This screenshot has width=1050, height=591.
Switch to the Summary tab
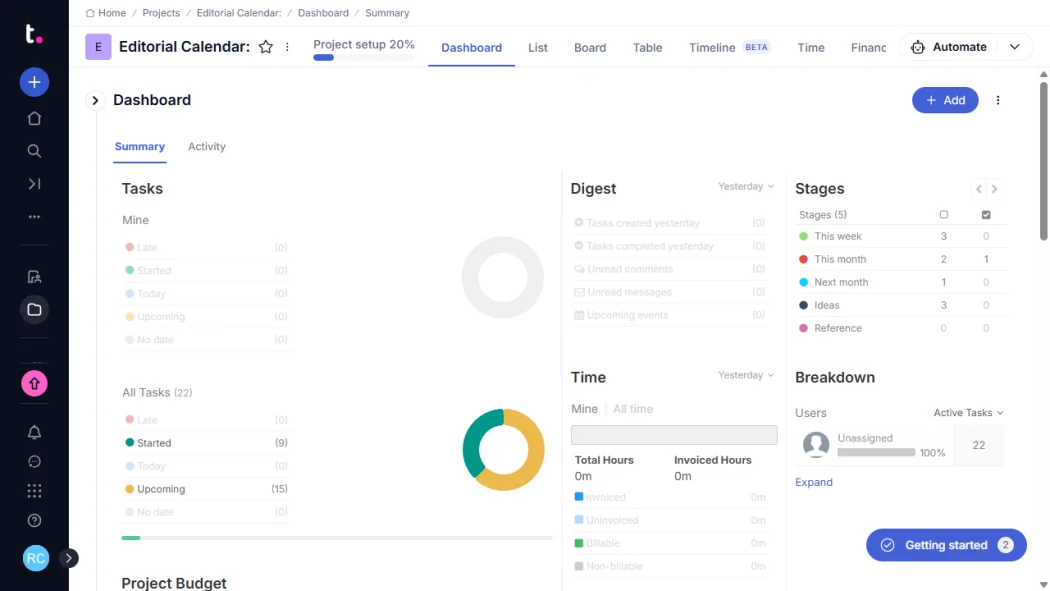coord(139,147)
